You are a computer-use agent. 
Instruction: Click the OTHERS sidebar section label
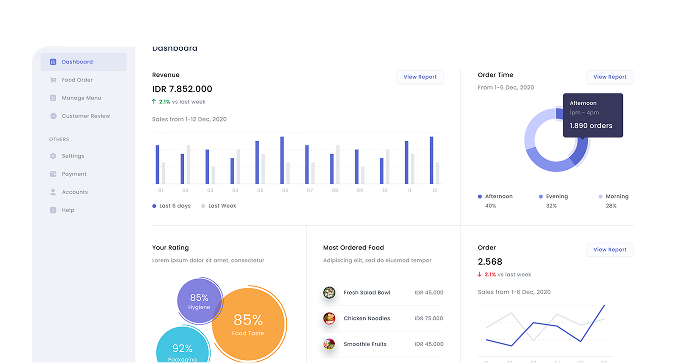[59, 139]
